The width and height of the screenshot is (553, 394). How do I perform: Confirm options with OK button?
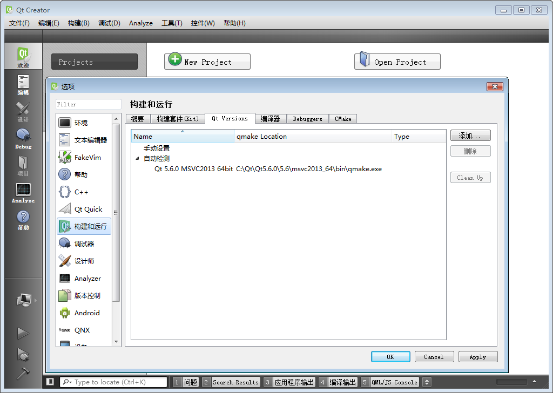tap(390, 357)
